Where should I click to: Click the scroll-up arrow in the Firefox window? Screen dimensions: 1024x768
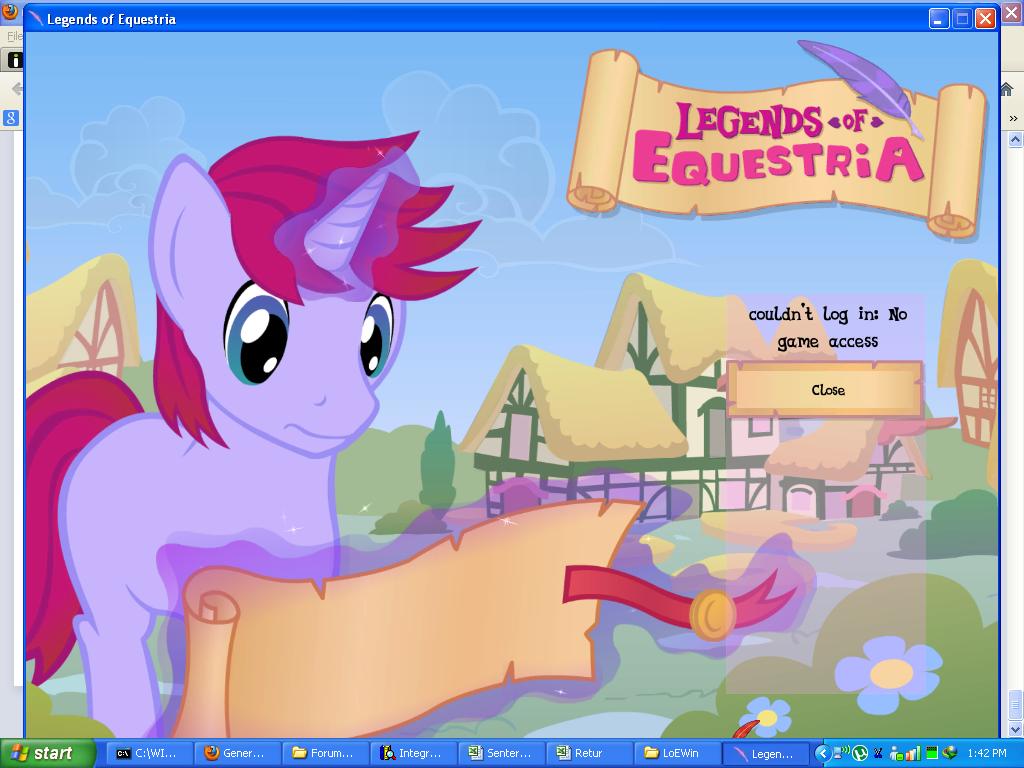pyautogui.click(x=1015, y=139)
